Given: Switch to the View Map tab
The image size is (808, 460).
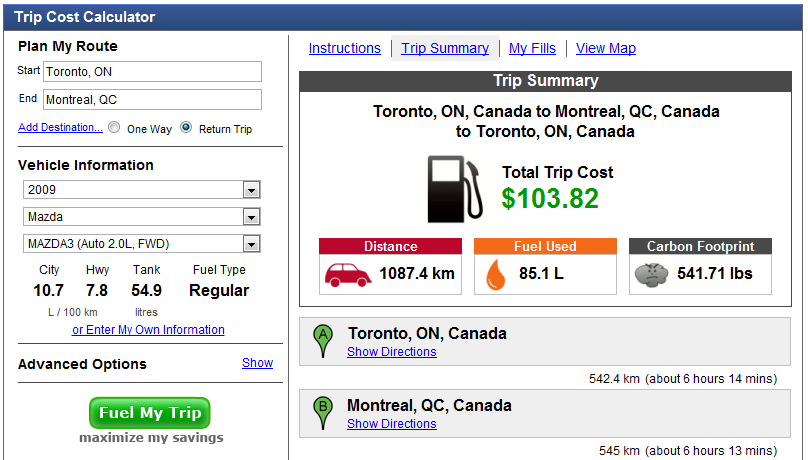Looking at the screenshot, I should point(605,48).
